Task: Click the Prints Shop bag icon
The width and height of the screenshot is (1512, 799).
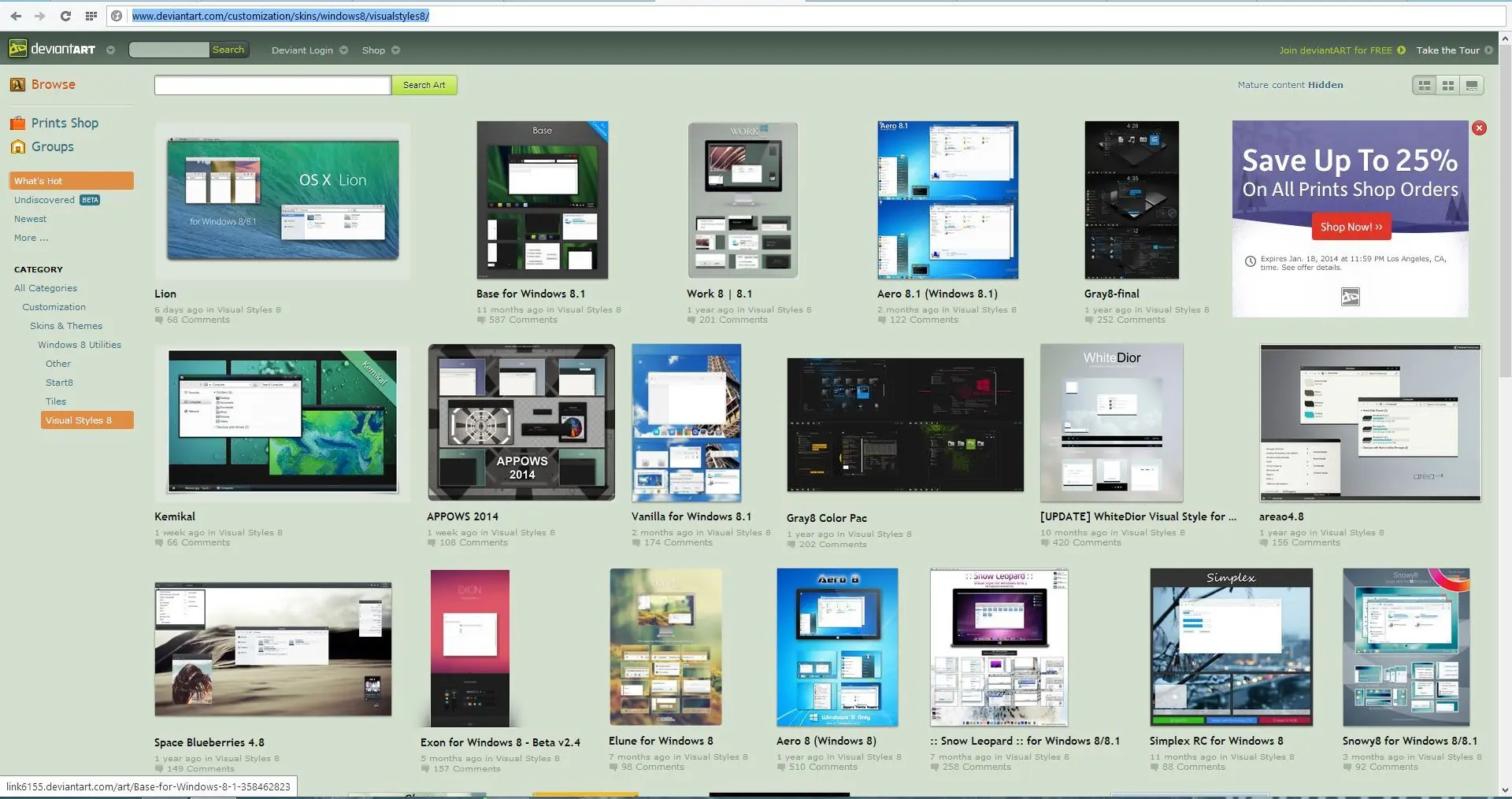Action: (17, 123)
